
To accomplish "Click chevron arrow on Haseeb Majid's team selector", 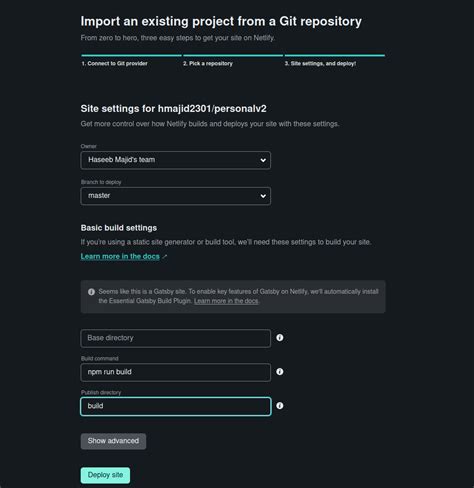I will pos(263,160).
